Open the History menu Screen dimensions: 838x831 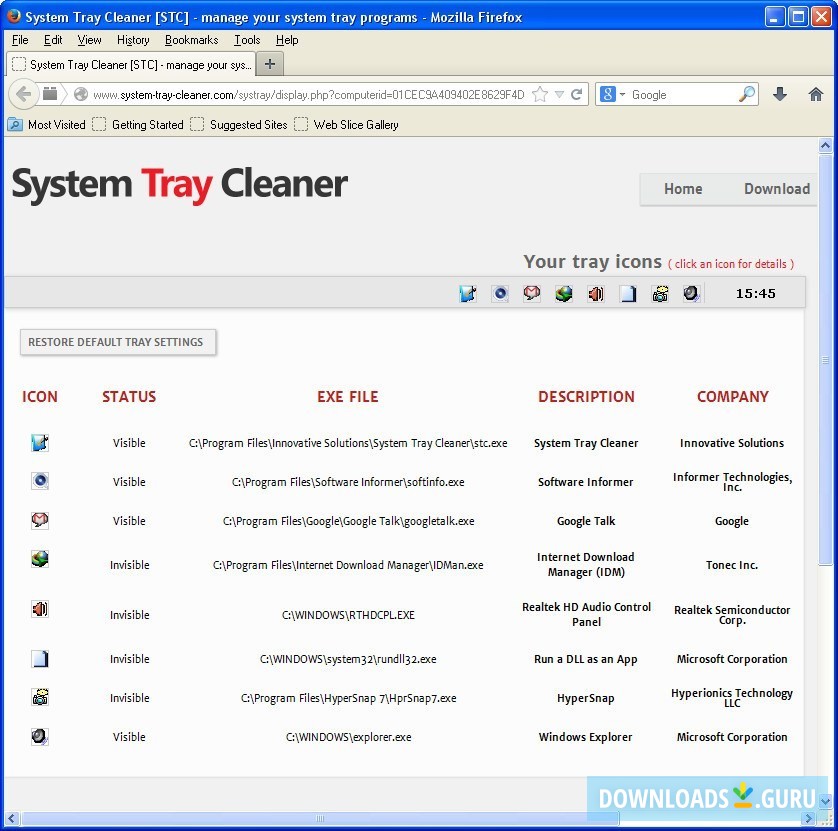coord(133,40)
